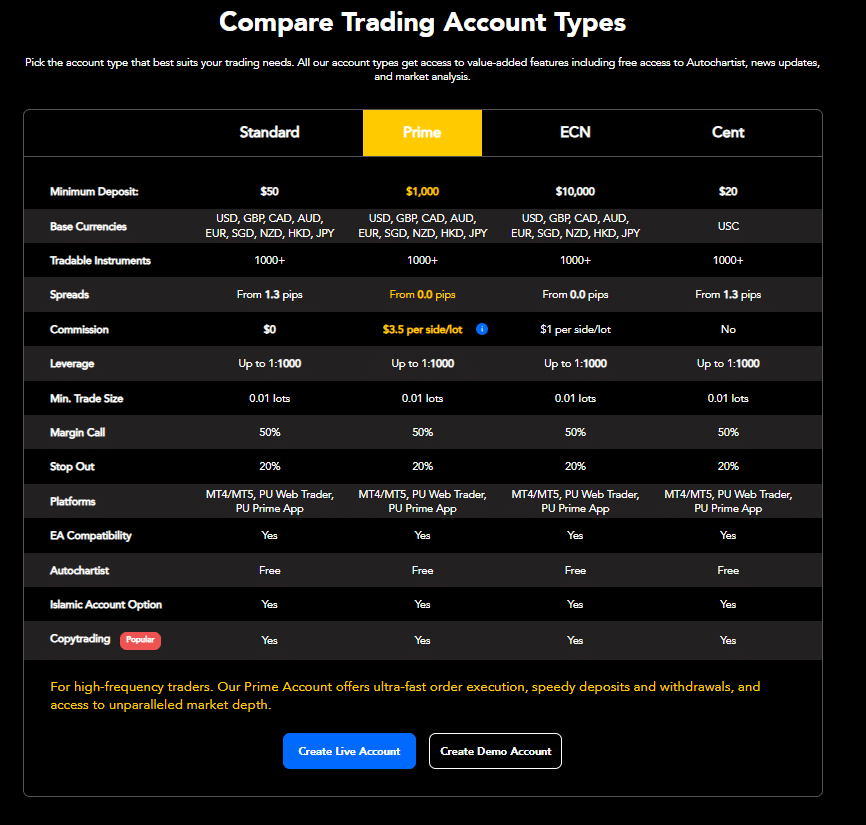Switch to the Cent account tab
The width and height of the screenshot is (866, 825).
(x=728, y=133)
